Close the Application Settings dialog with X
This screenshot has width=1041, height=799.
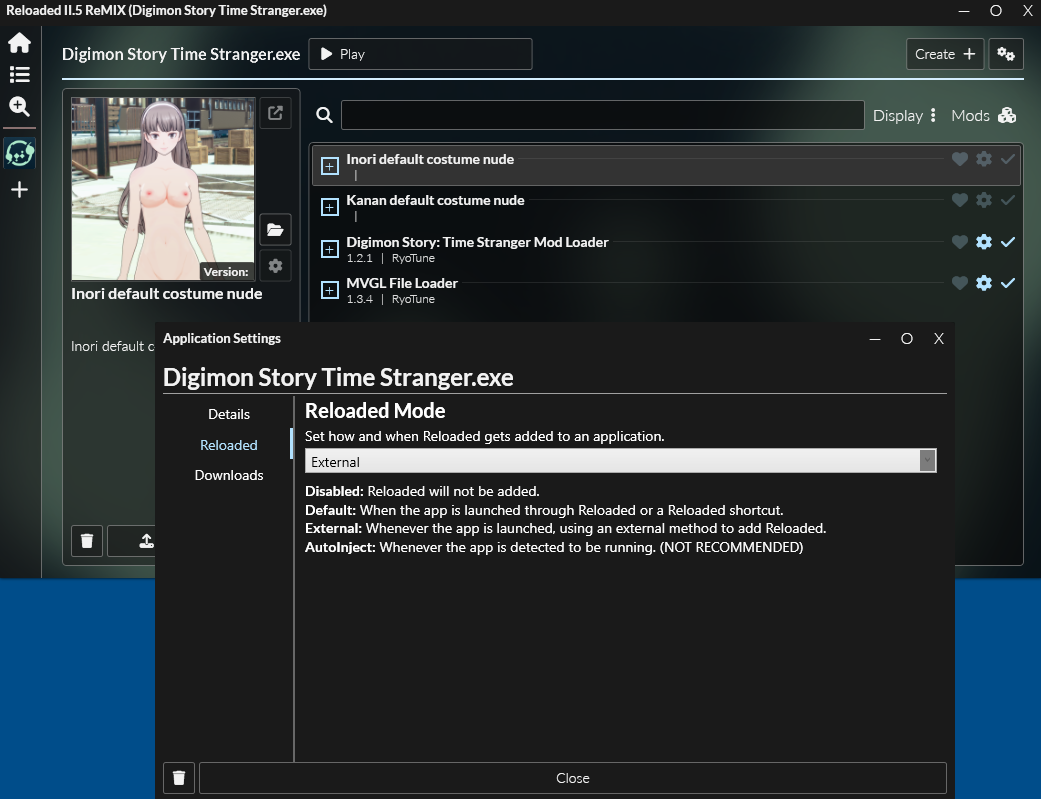[939, 339]
